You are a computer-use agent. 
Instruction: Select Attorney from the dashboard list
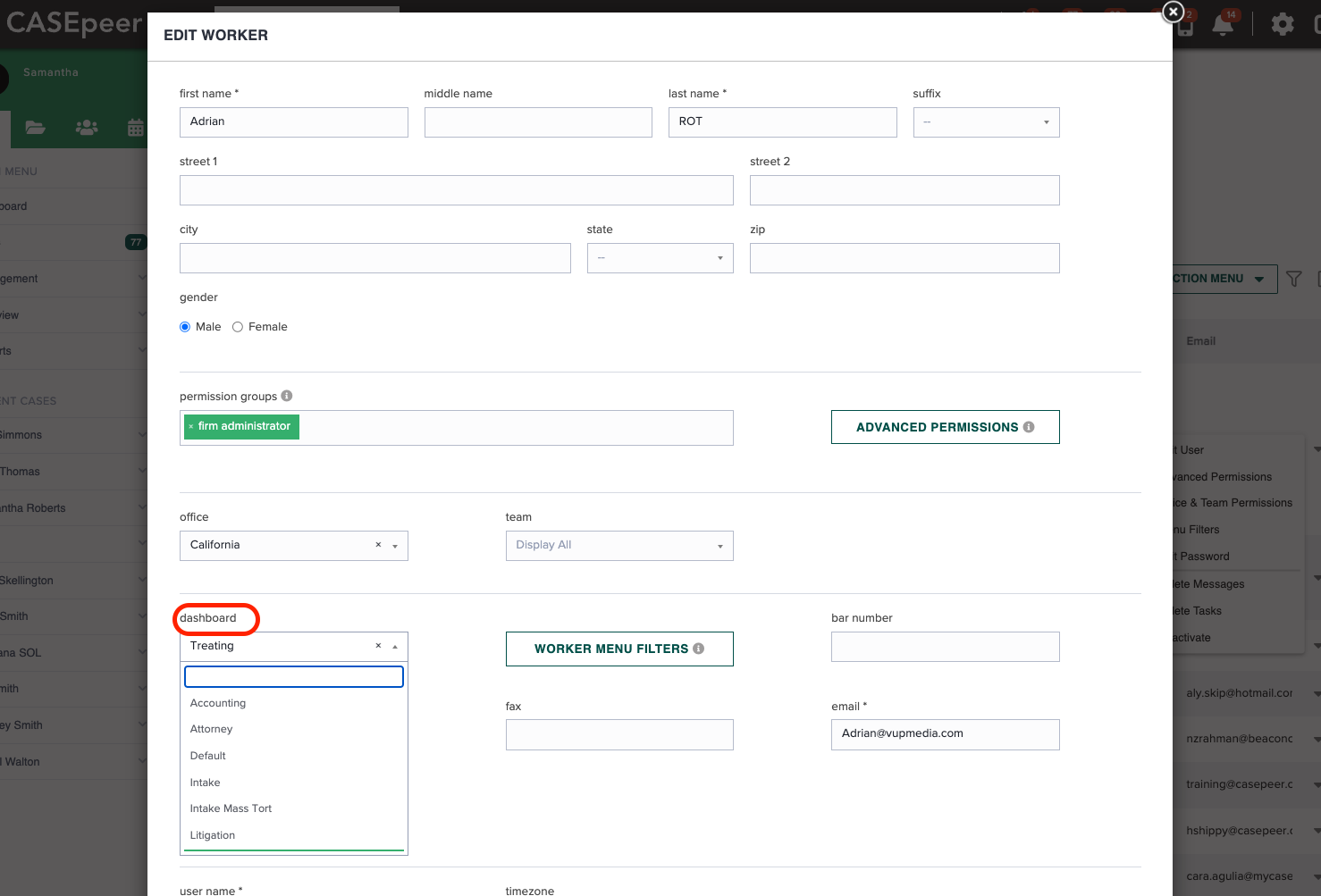[x=211, y=729]
